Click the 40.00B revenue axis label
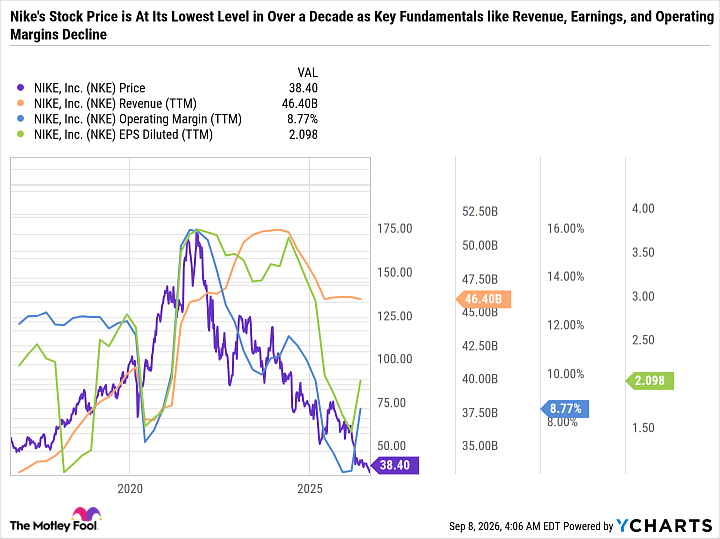 click(x=480, y=379)
